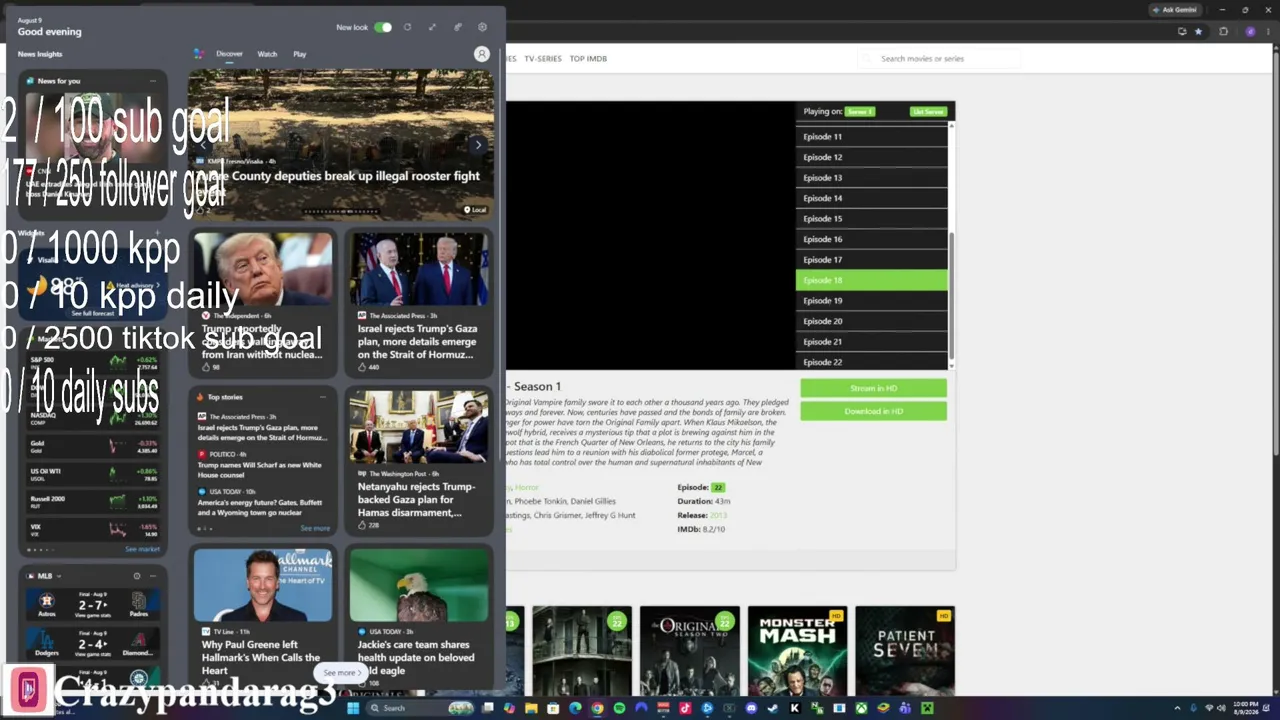Click the Download in HD button
Image resolution: width=1280 pixels, height=720 pixels.
[873, 411]
